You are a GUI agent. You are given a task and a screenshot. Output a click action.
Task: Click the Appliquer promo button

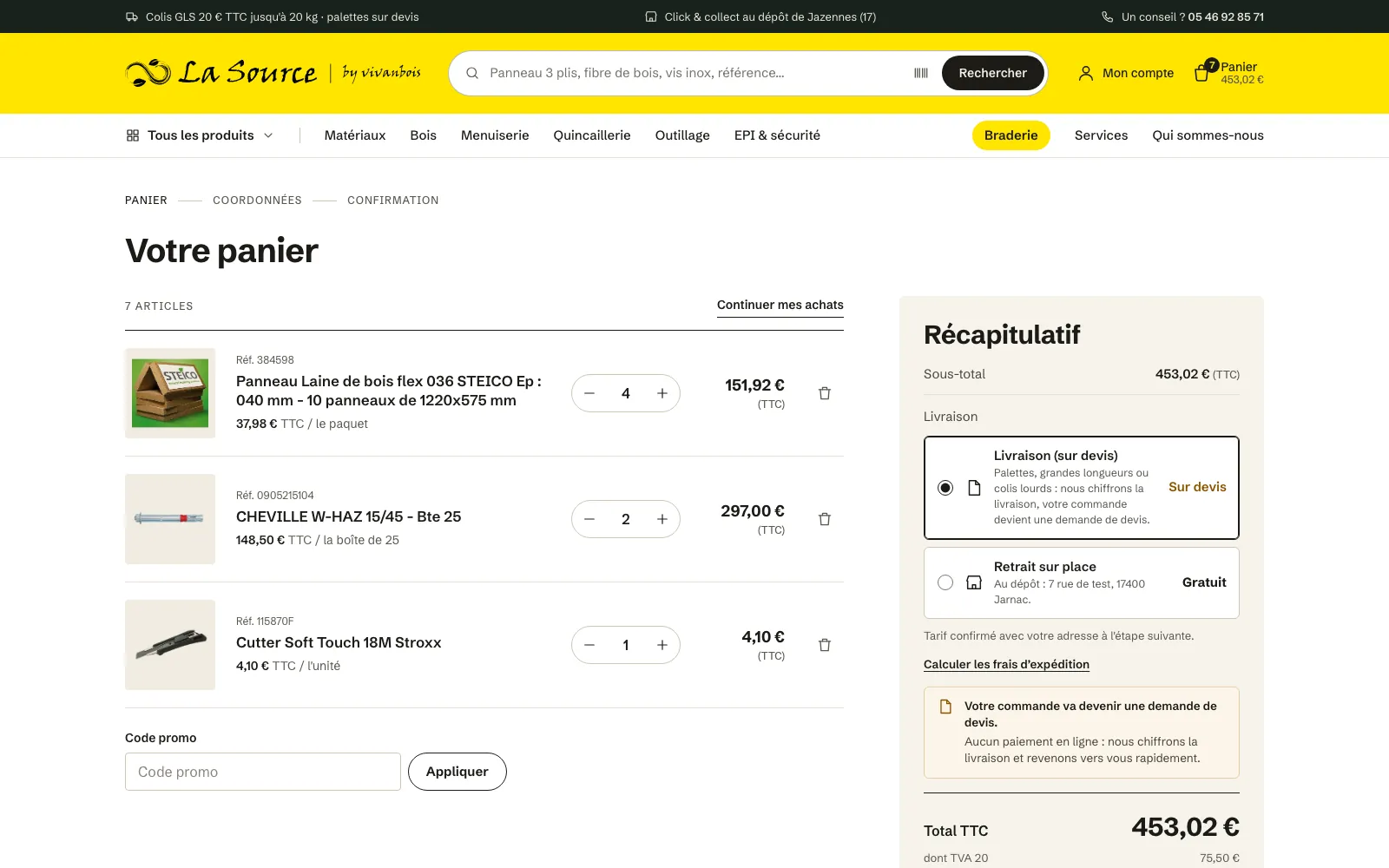[458, 772]
